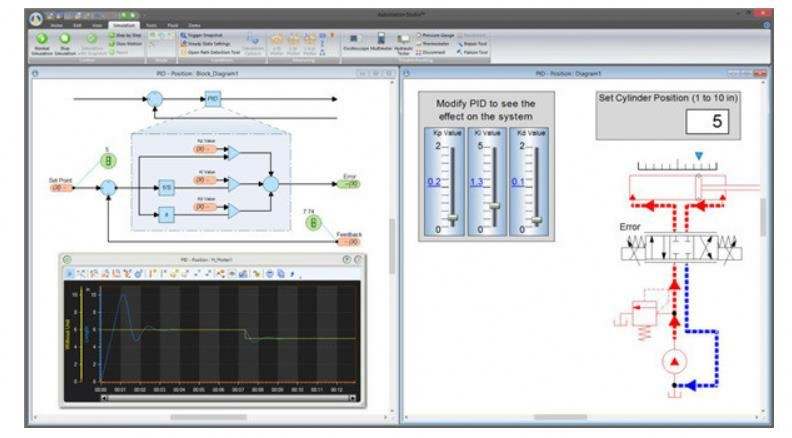Click the PID block in diagram
The height and width of the screenshot is (438, 792).
[214, 98]
